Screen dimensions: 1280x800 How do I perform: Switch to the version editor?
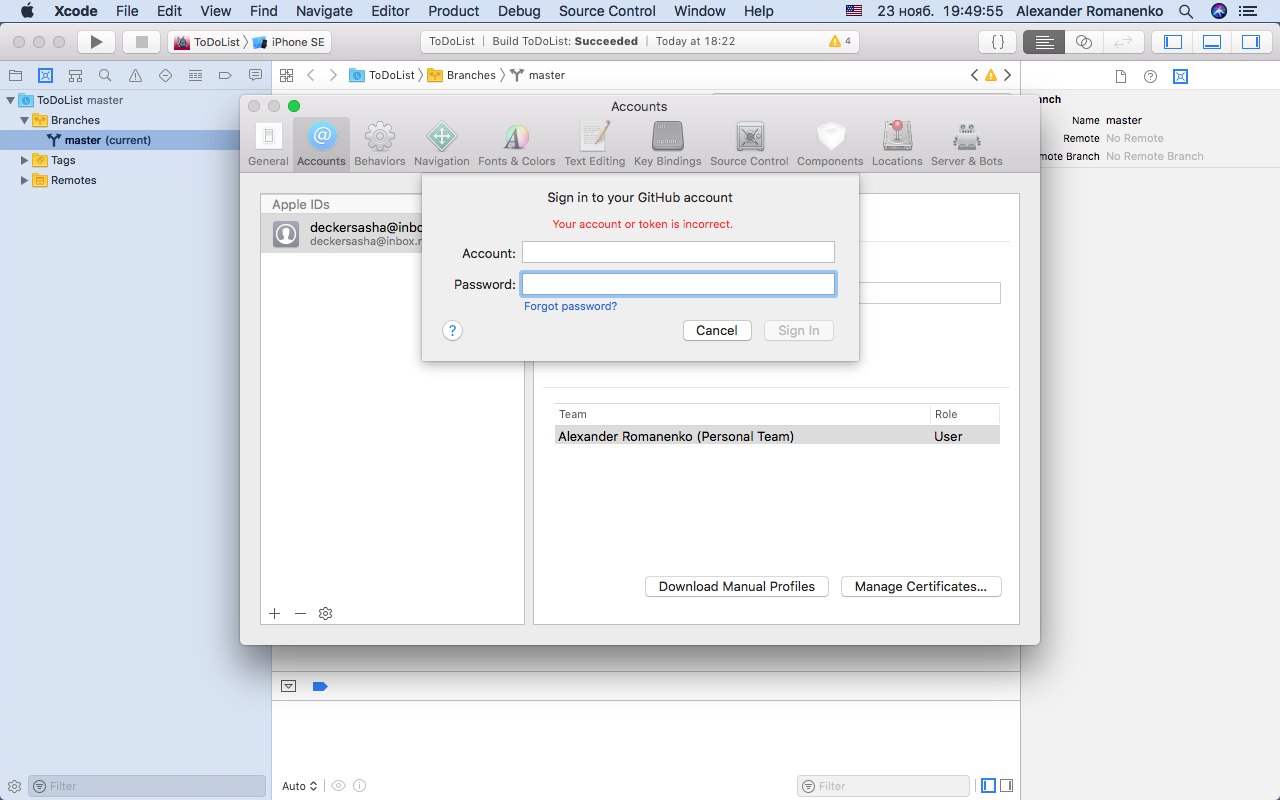pos(1122,42)
